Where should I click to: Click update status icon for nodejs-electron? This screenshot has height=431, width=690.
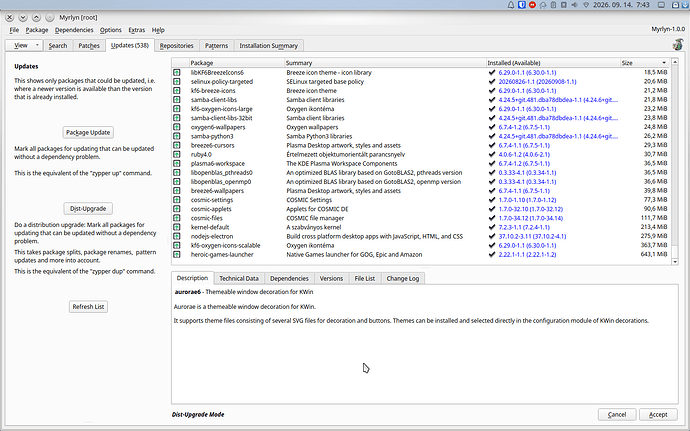tap(176, 236)
